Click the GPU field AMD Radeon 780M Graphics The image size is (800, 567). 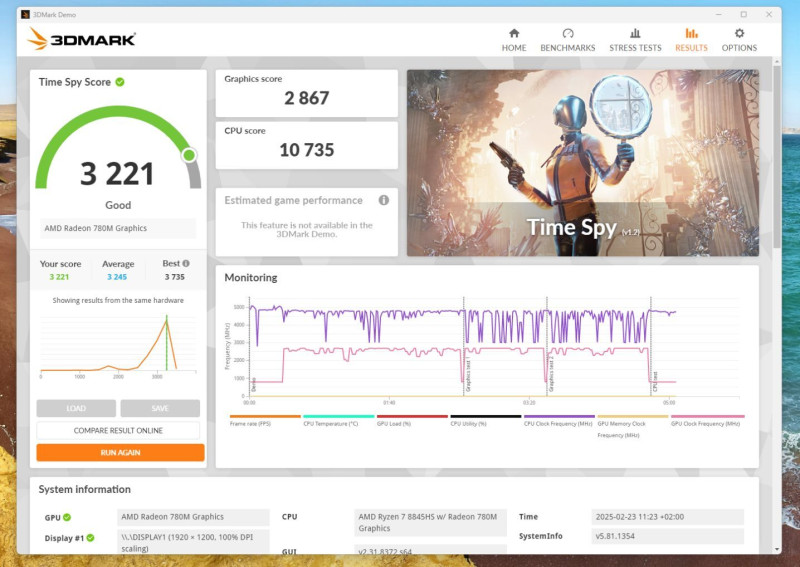coord(193,517)
